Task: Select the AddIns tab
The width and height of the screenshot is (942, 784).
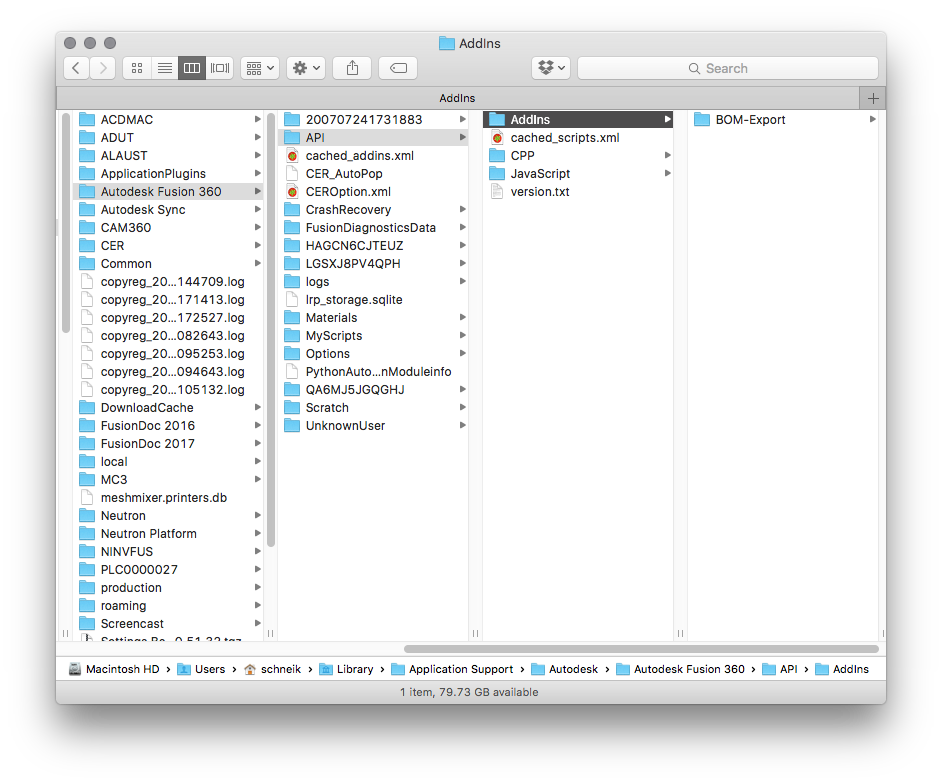Action: pos(457,98)
